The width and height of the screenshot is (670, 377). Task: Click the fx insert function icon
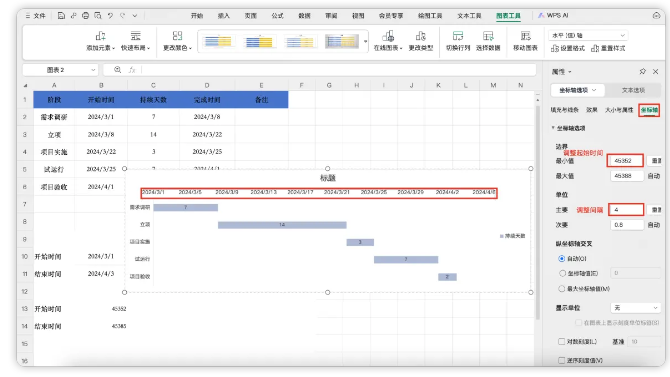click(132, 70)
